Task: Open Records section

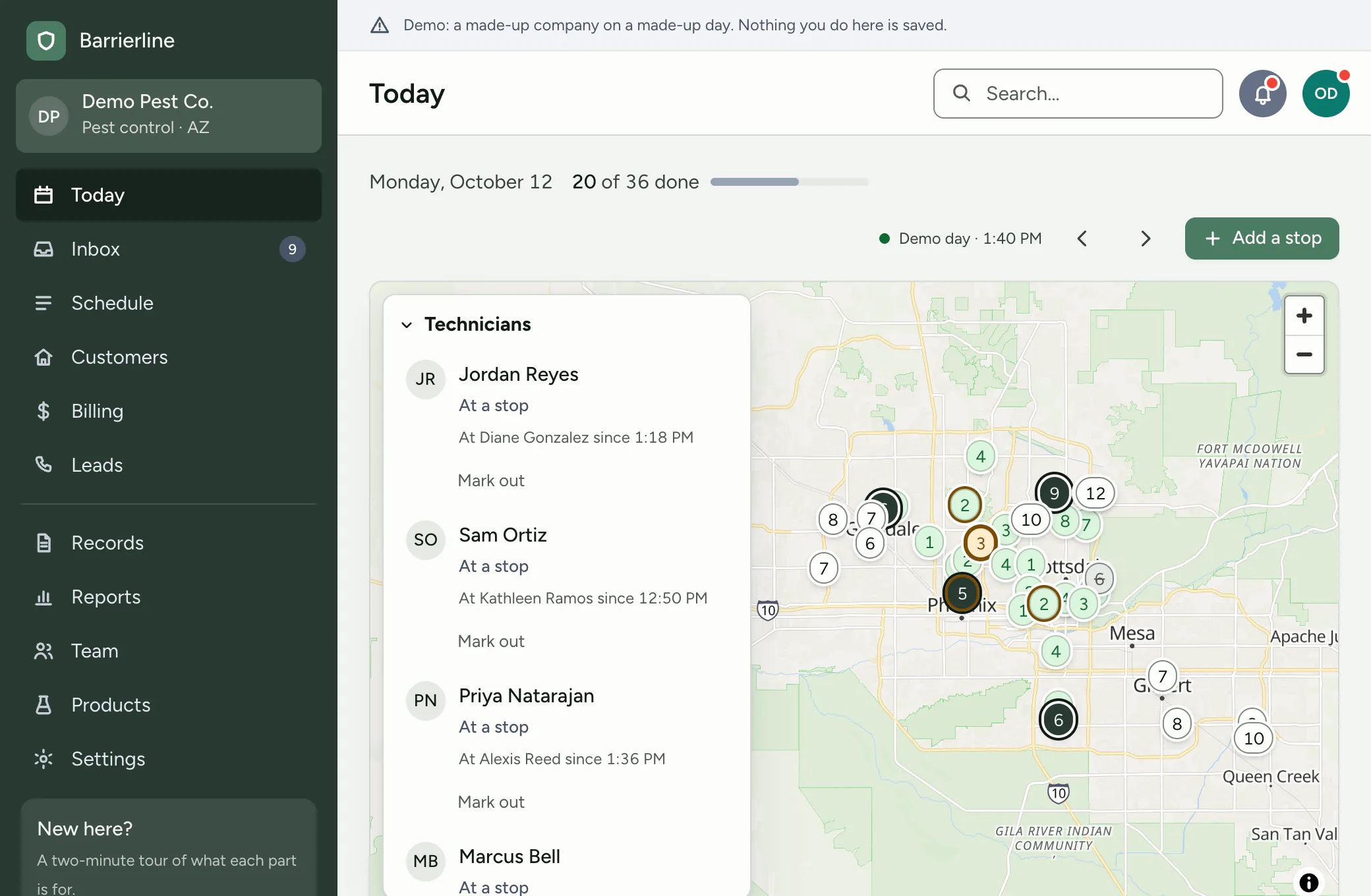Action: [169, 543]
